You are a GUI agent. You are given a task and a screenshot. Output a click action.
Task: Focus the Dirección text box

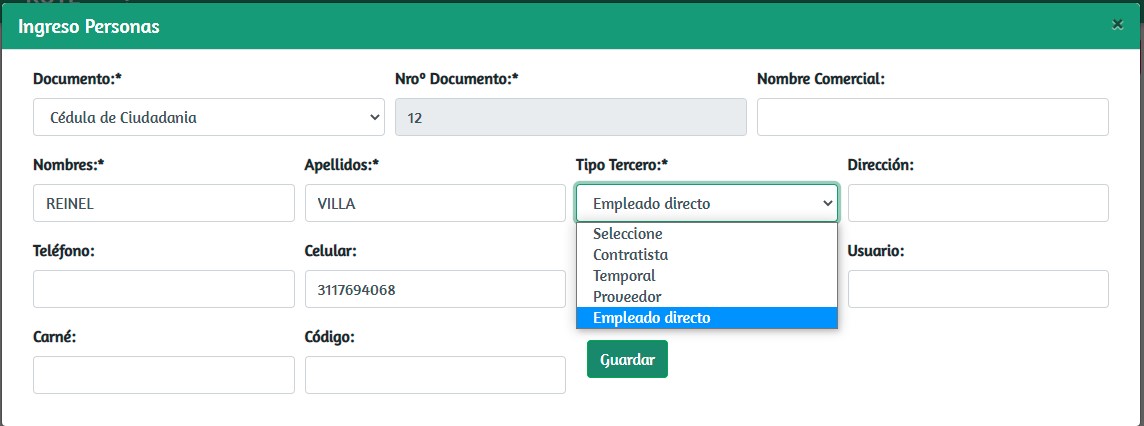(977, 203)
